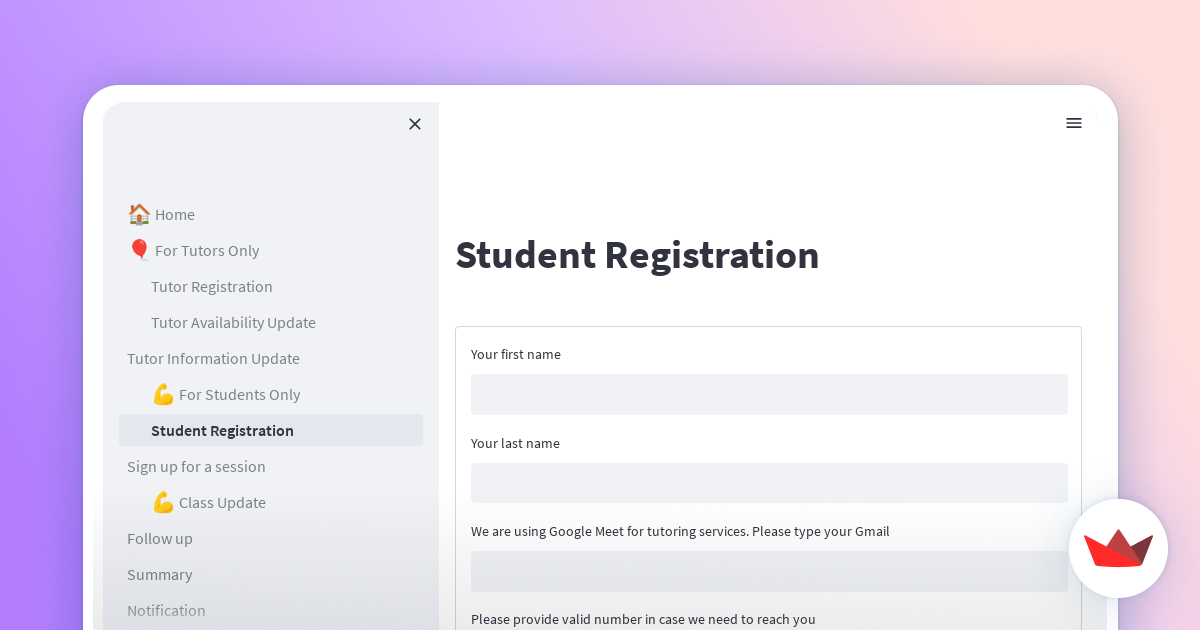Open the For Tutors Only section

pyautogui.click(x=207, y=250)
